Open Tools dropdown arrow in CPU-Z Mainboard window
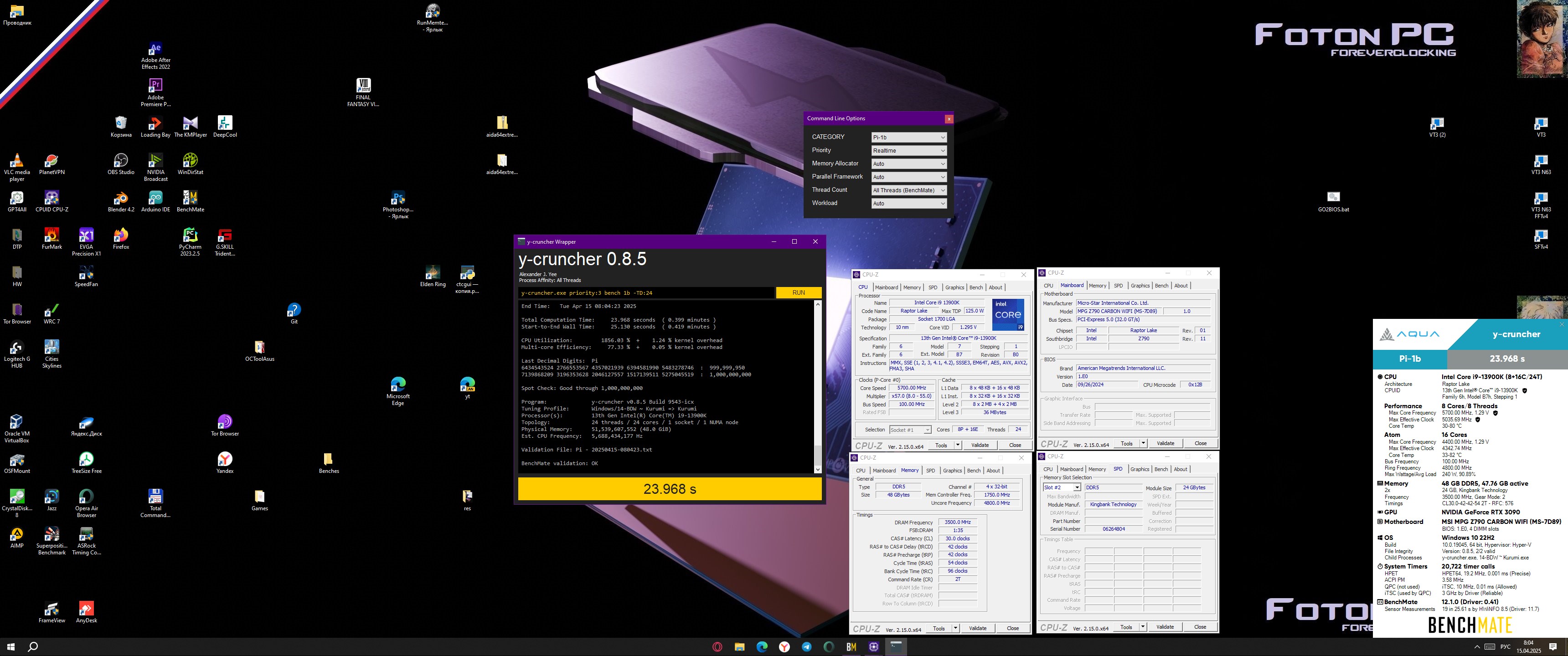Viewport: 1568px width, 656px height. pyautogui.click(x=1143, y=443)
